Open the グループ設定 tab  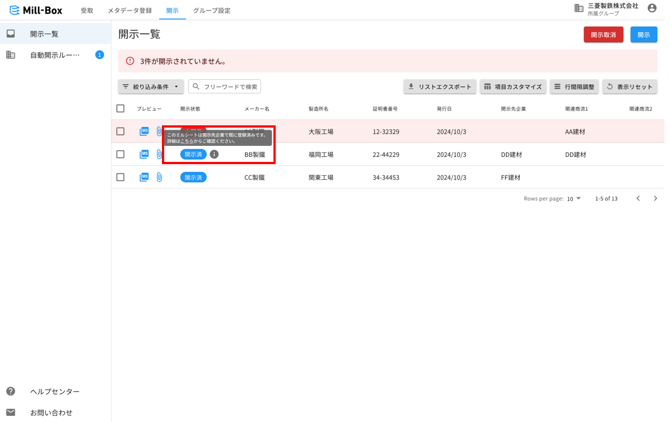coord(211,11)
